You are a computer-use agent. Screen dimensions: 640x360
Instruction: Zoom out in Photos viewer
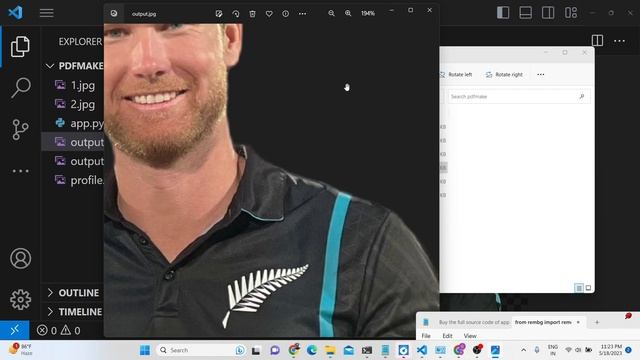pyautogui.click(x=331, y=13)
